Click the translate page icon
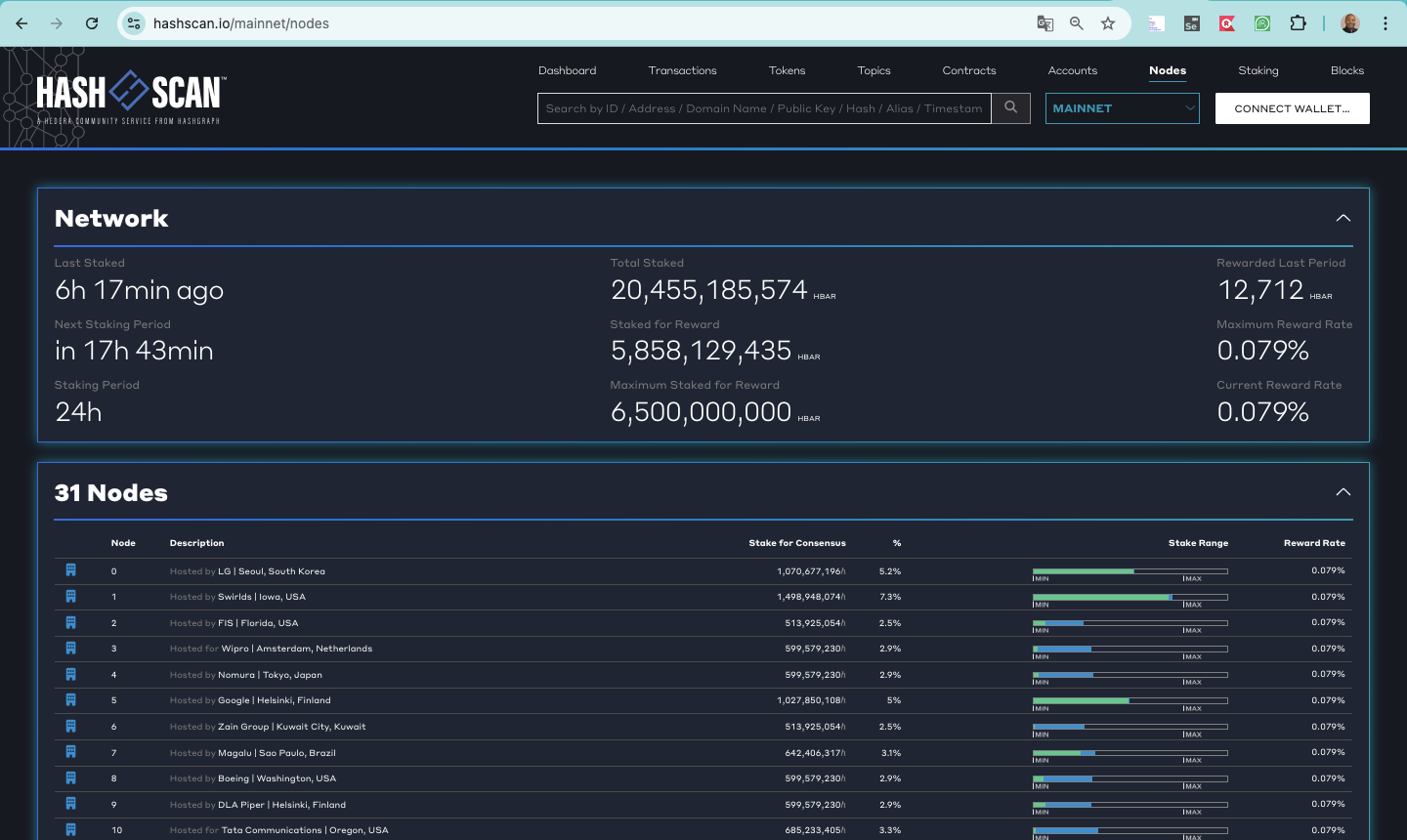Image resolution: width=1407 pixels, height=840 pixels. tap(1045, 23)
